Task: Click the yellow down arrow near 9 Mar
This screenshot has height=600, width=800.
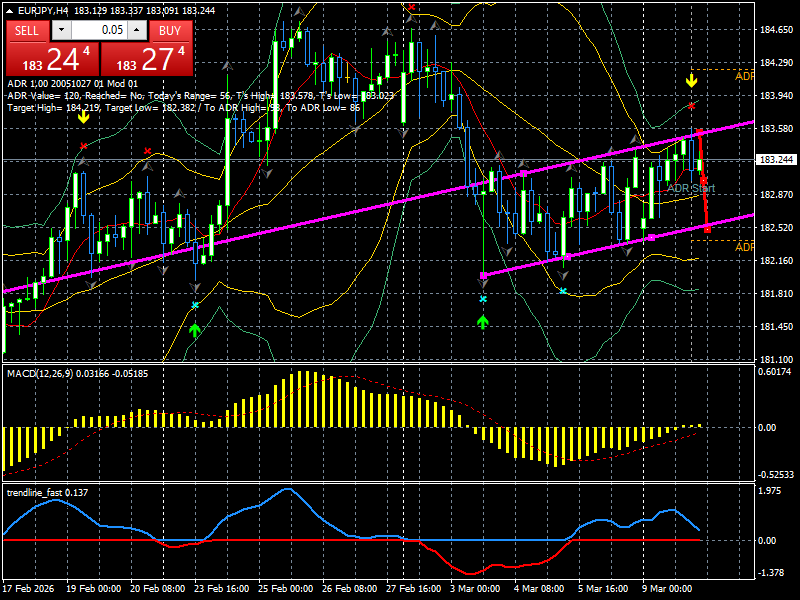Action: click(x=691, y=81)
